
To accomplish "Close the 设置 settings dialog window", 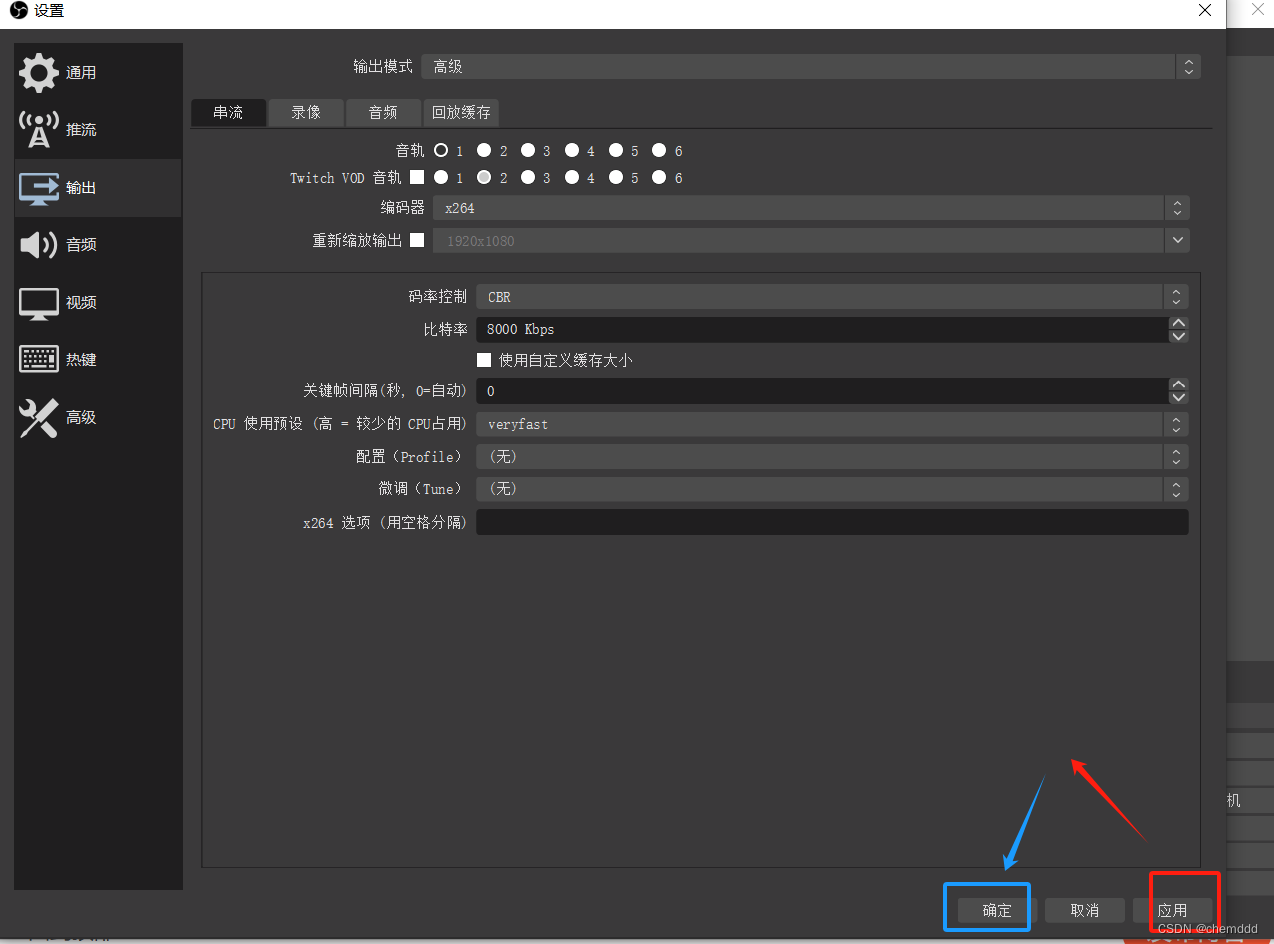I will [x=1205, y=11].
